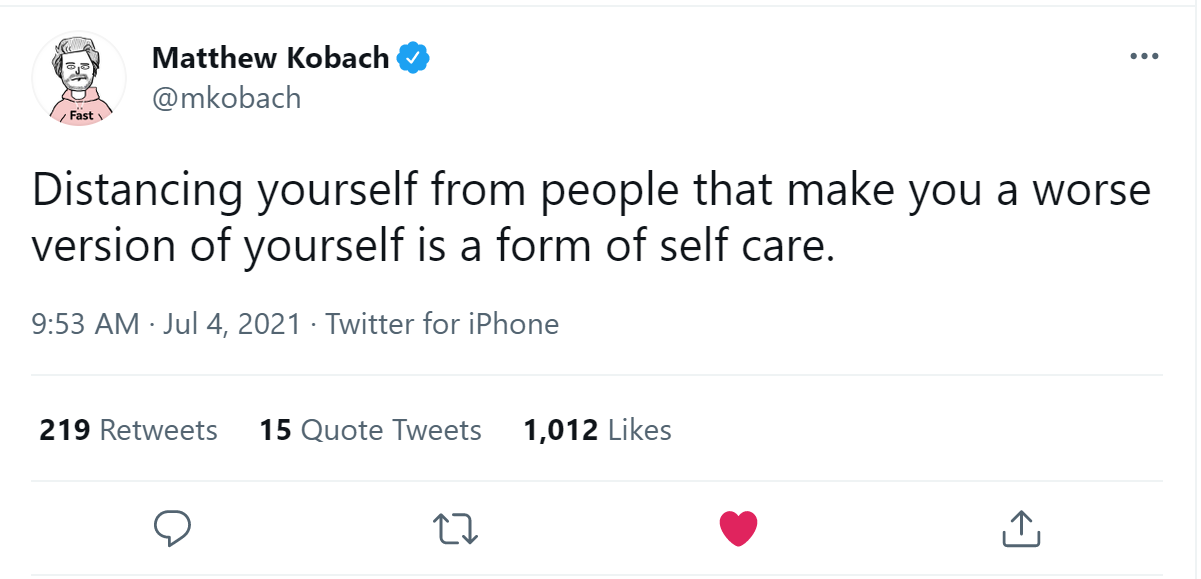Screen dimensions: 1201x579
Task: Toggle the like off using the red heart
Action: [x=738, y=527]
